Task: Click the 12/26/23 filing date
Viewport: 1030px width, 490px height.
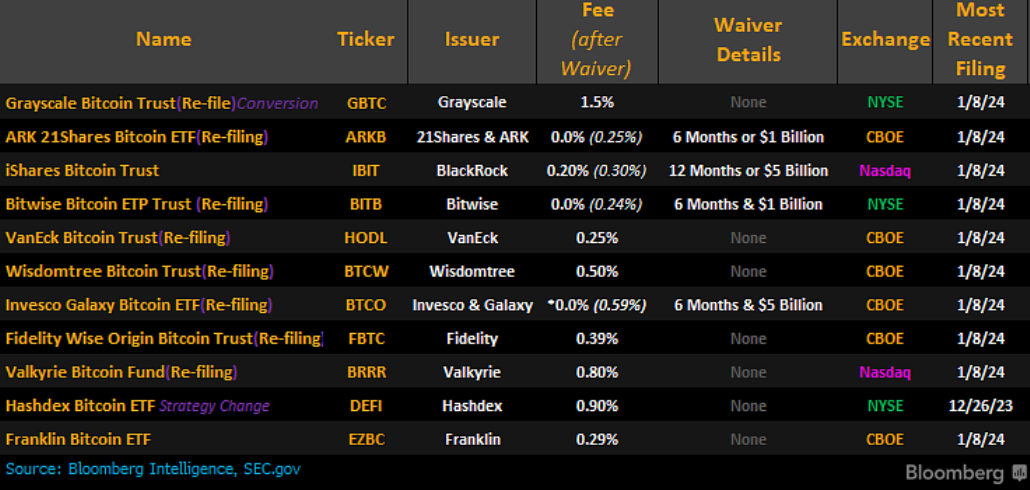Action: [980, 406]
